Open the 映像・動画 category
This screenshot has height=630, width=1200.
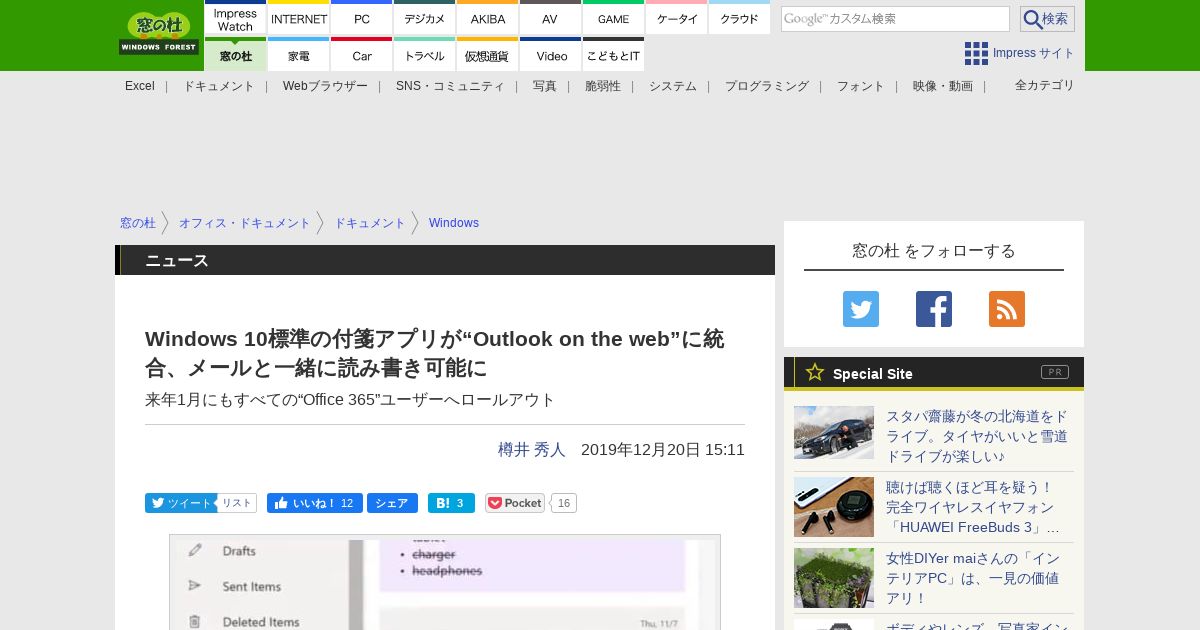pyautogui.click(x=943, y=86)
